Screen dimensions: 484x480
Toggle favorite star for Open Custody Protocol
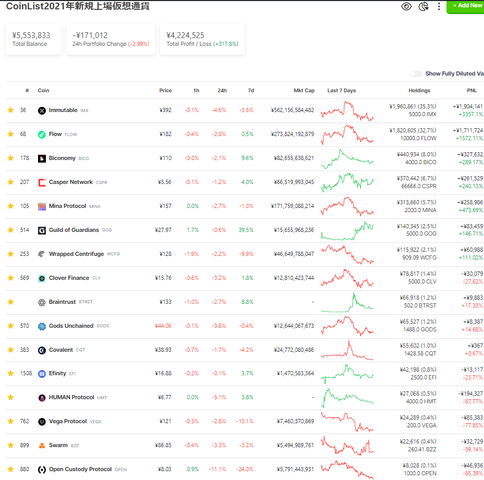pyautogui.click(x=11, y=469)
